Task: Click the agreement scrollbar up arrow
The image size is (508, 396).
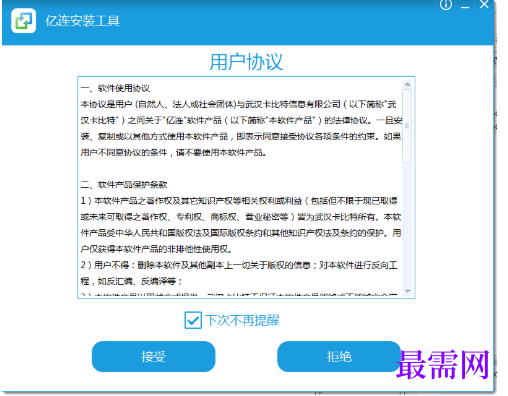Action: pos(407,84)
